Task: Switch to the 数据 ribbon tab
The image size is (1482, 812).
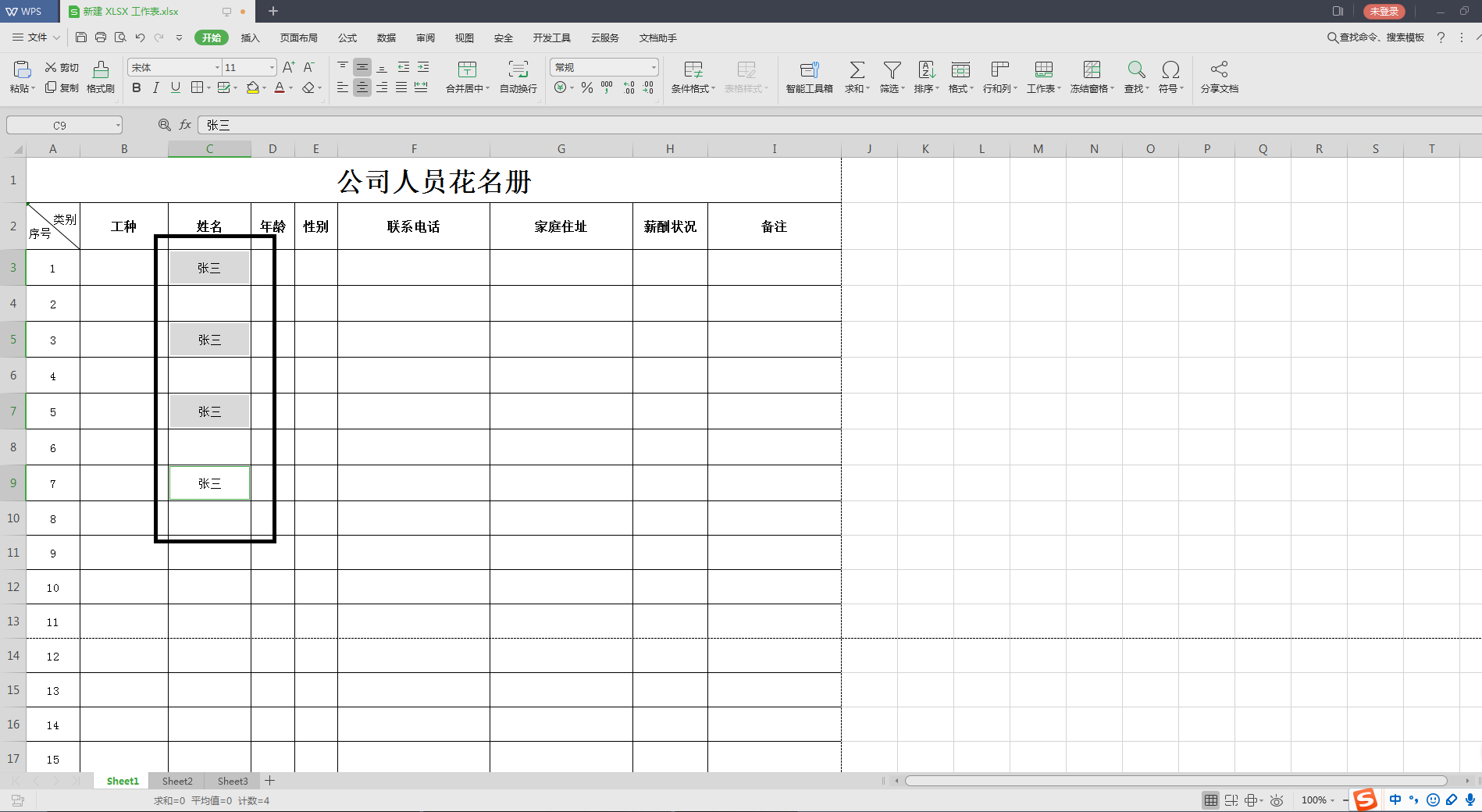Action: click(x=387, y=37)
